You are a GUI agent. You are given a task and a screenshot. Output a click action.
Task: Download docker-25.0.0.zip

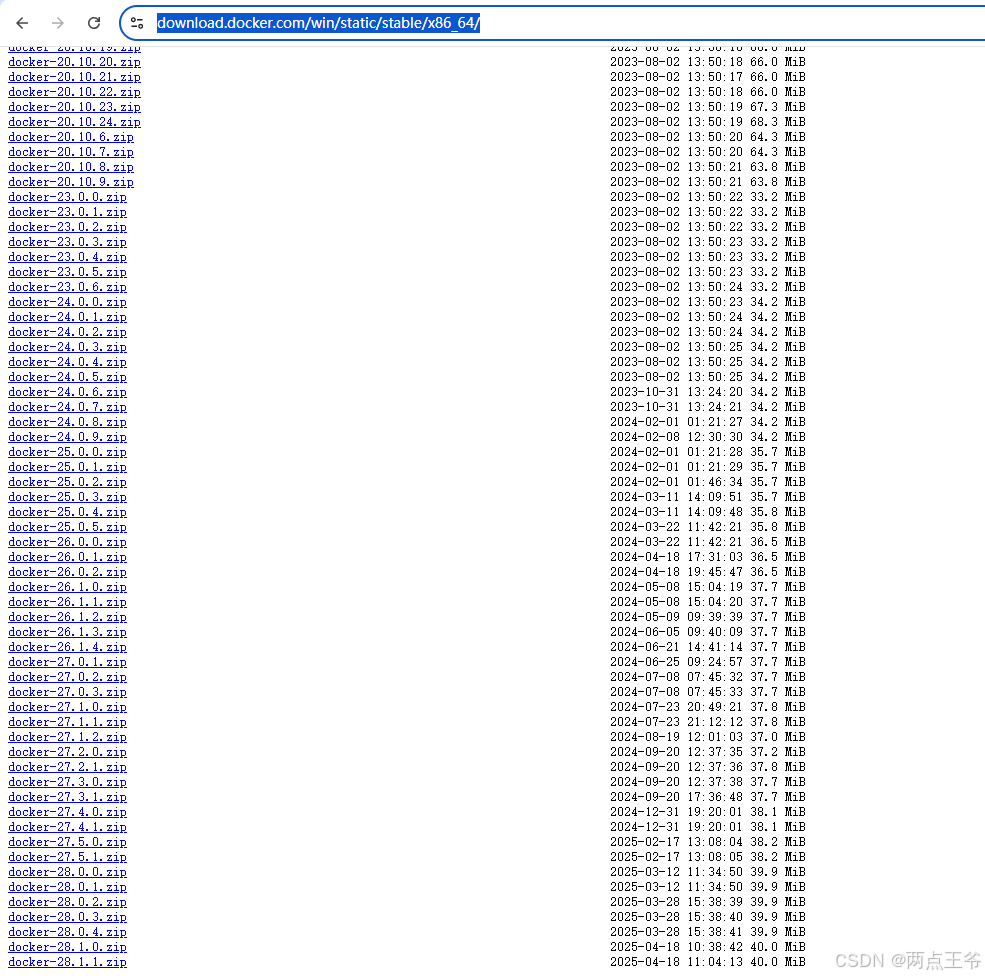pos(67,452)
